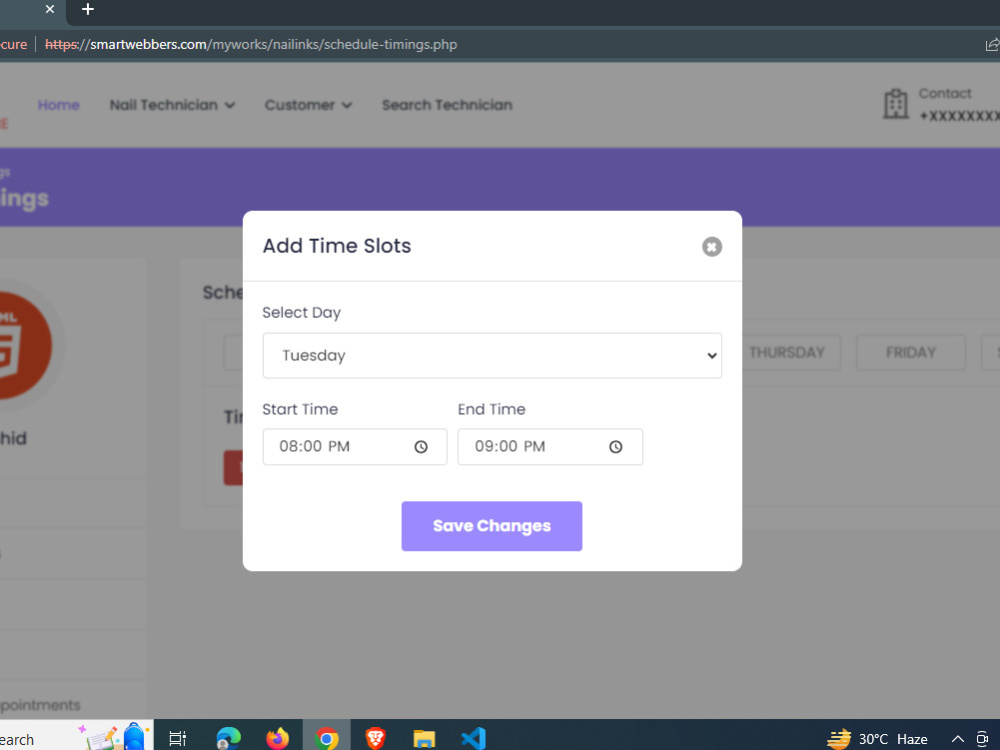Open the clock picker for End Time
The image size is (1000, 750).
(x=615, y=446)
